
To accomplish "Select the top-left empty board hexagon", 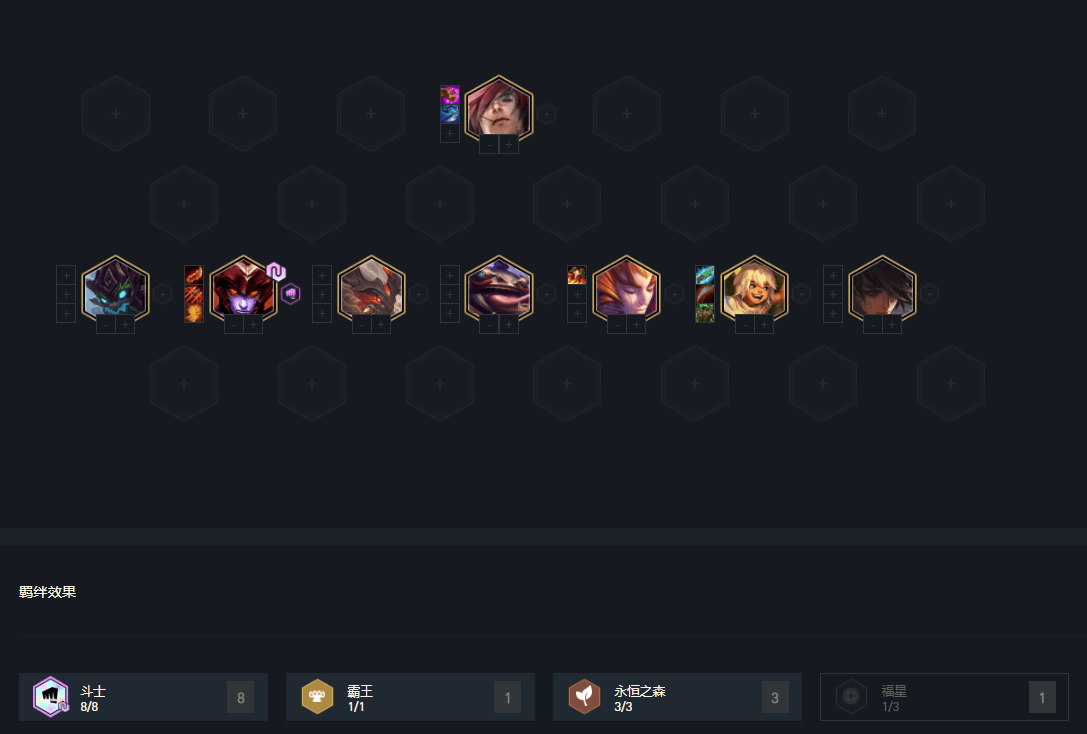I will coord(116,114).
